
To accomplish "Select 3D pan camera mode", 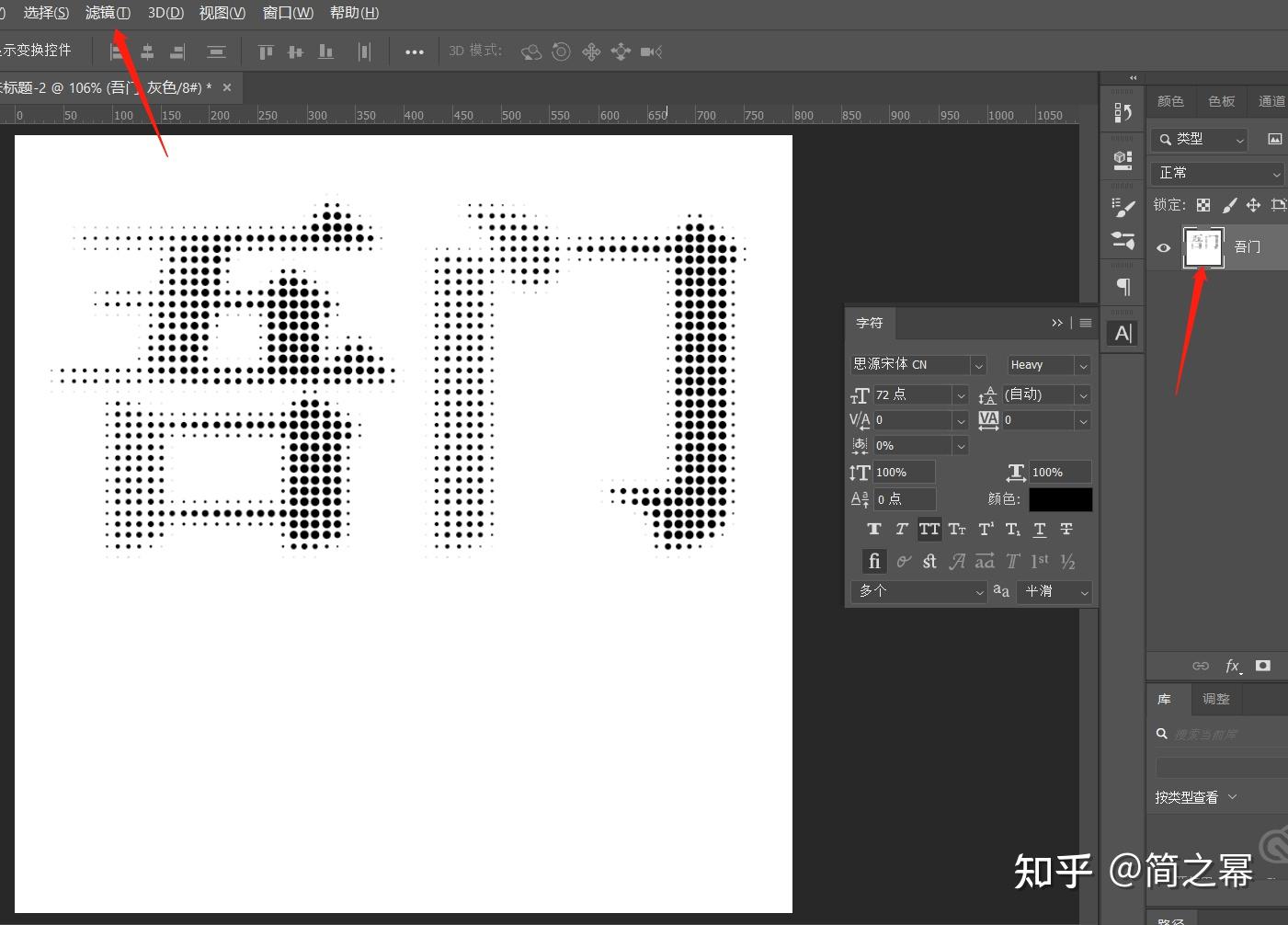I will point(591,51).
